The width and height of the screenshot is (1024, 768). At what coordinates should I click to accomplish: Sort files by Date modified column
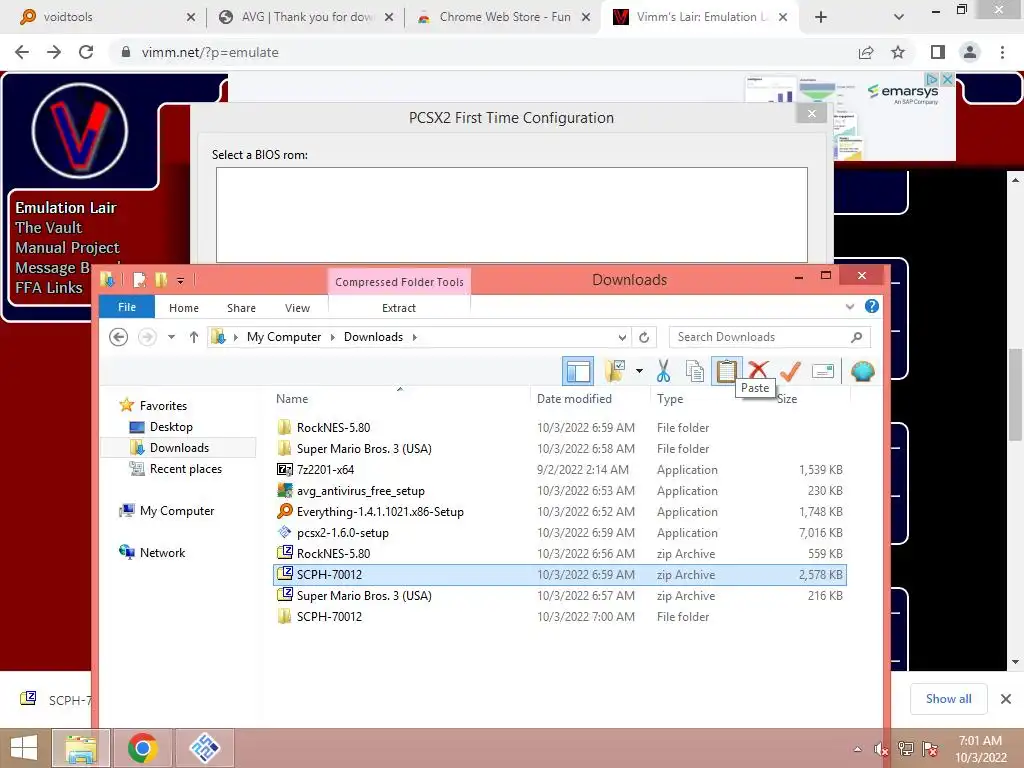[x=574, y=398]
